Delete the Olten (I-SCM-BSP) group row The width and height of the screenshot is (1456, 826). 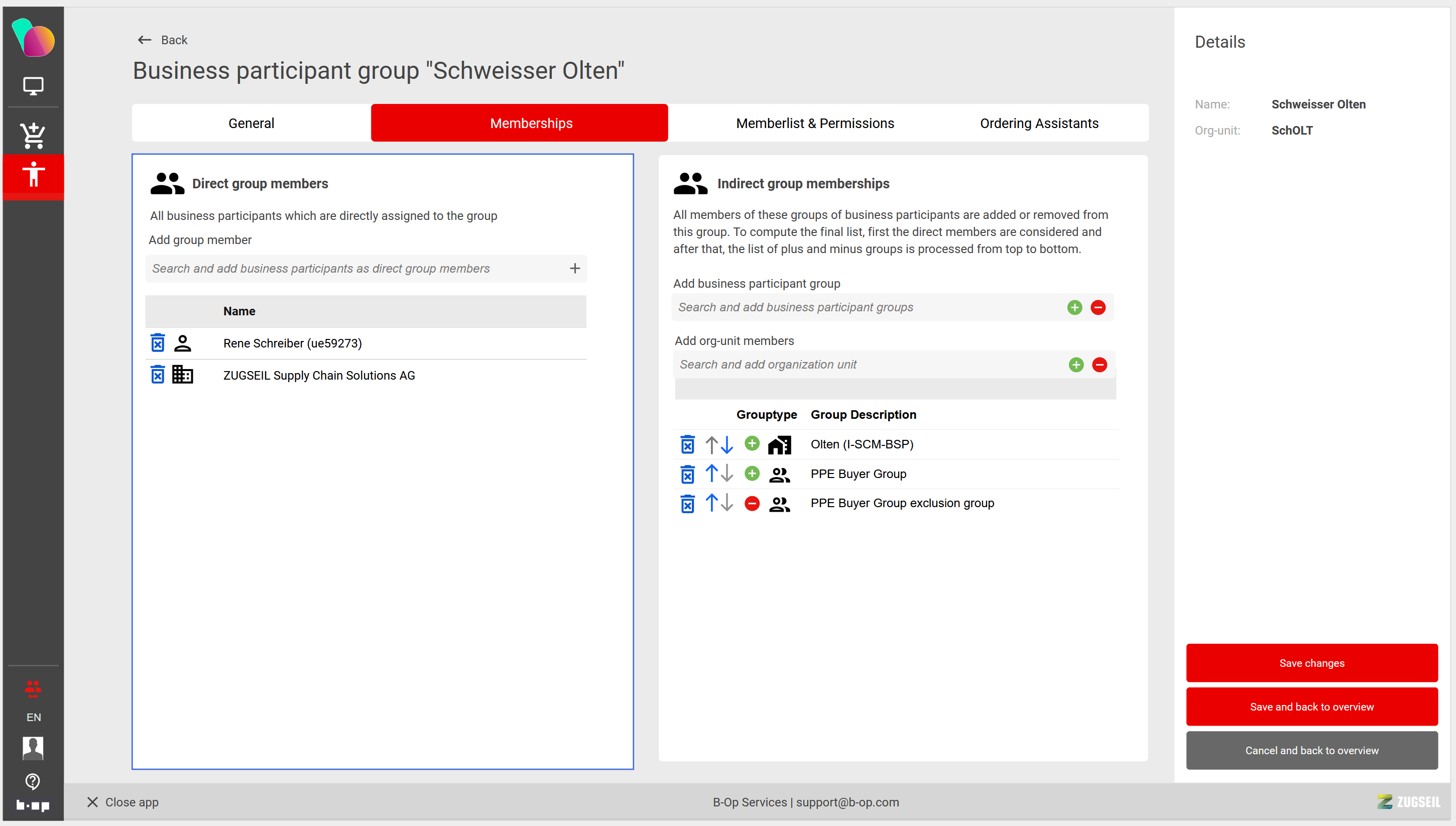click(x=687, y=445)
